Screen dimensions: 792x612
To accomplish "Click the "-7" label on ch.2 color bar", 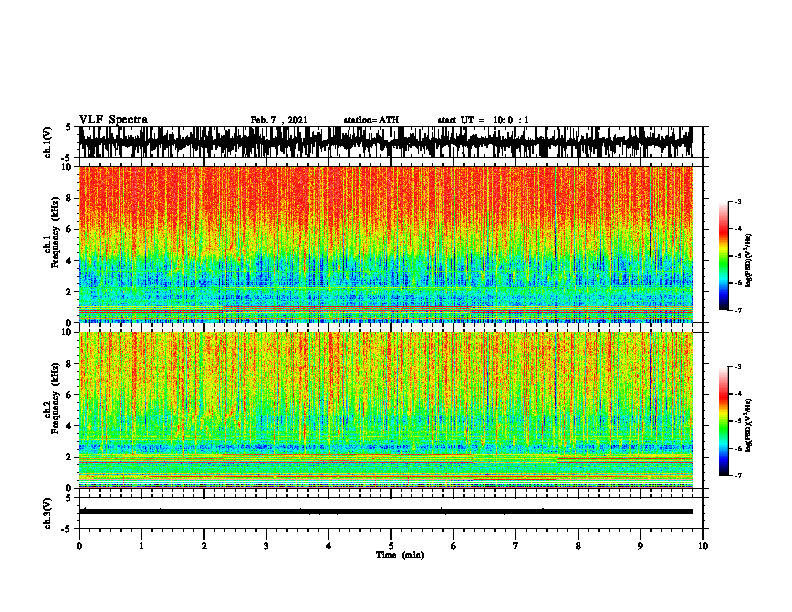I will click(738, 475).
